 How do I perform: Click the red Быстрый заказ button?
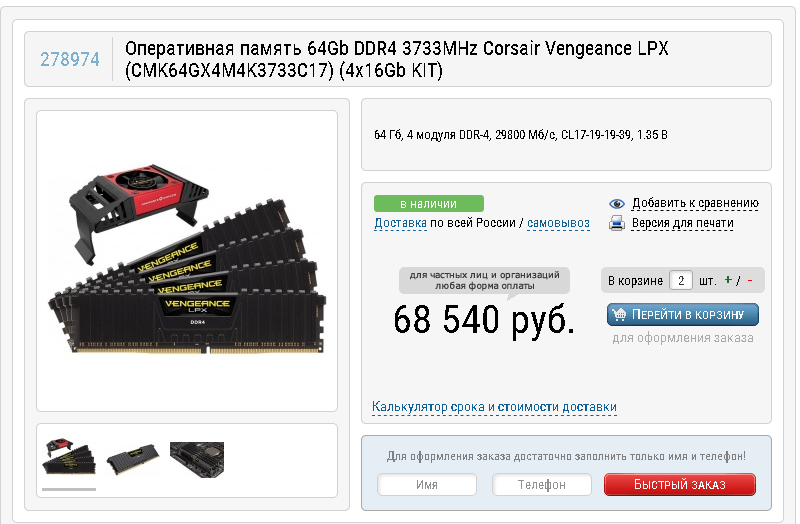click(x=680, y=484)
